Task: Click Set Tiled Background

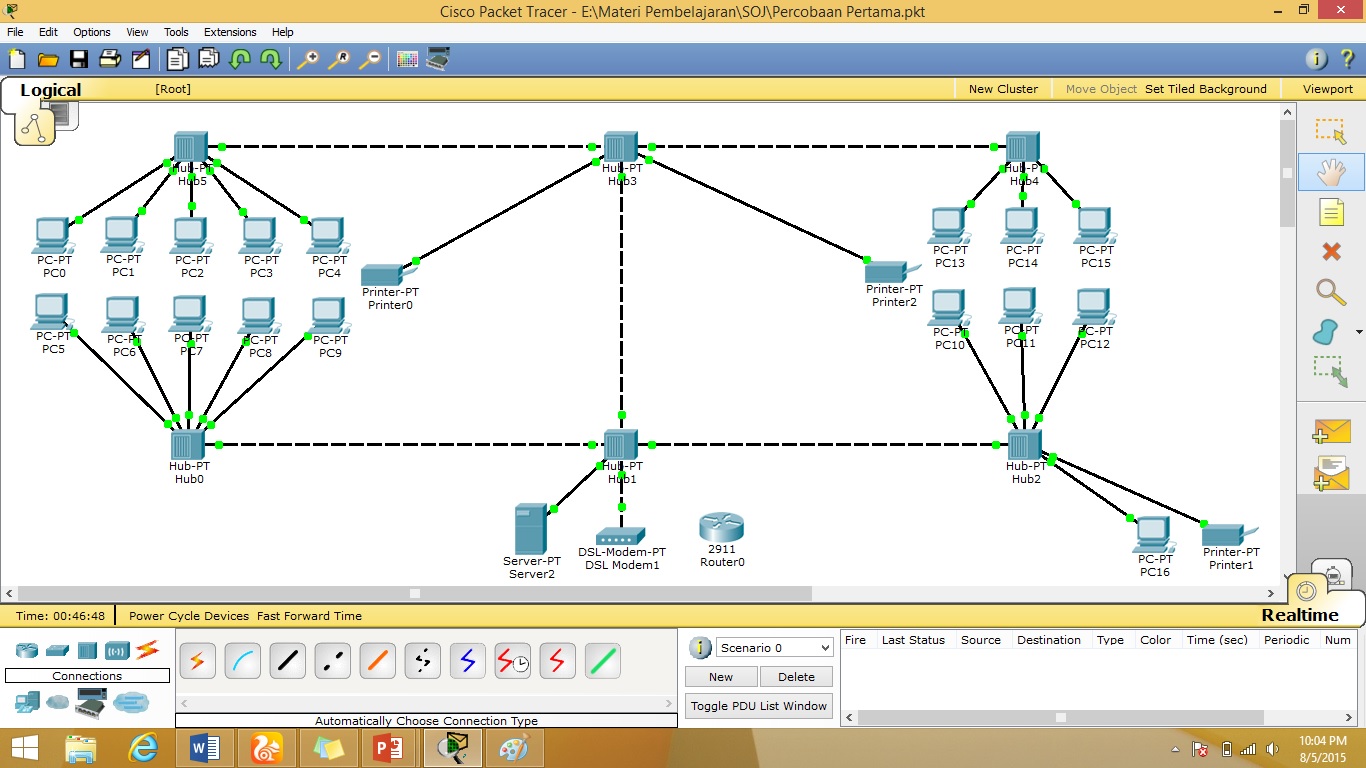Action: tap(1206, 88)
